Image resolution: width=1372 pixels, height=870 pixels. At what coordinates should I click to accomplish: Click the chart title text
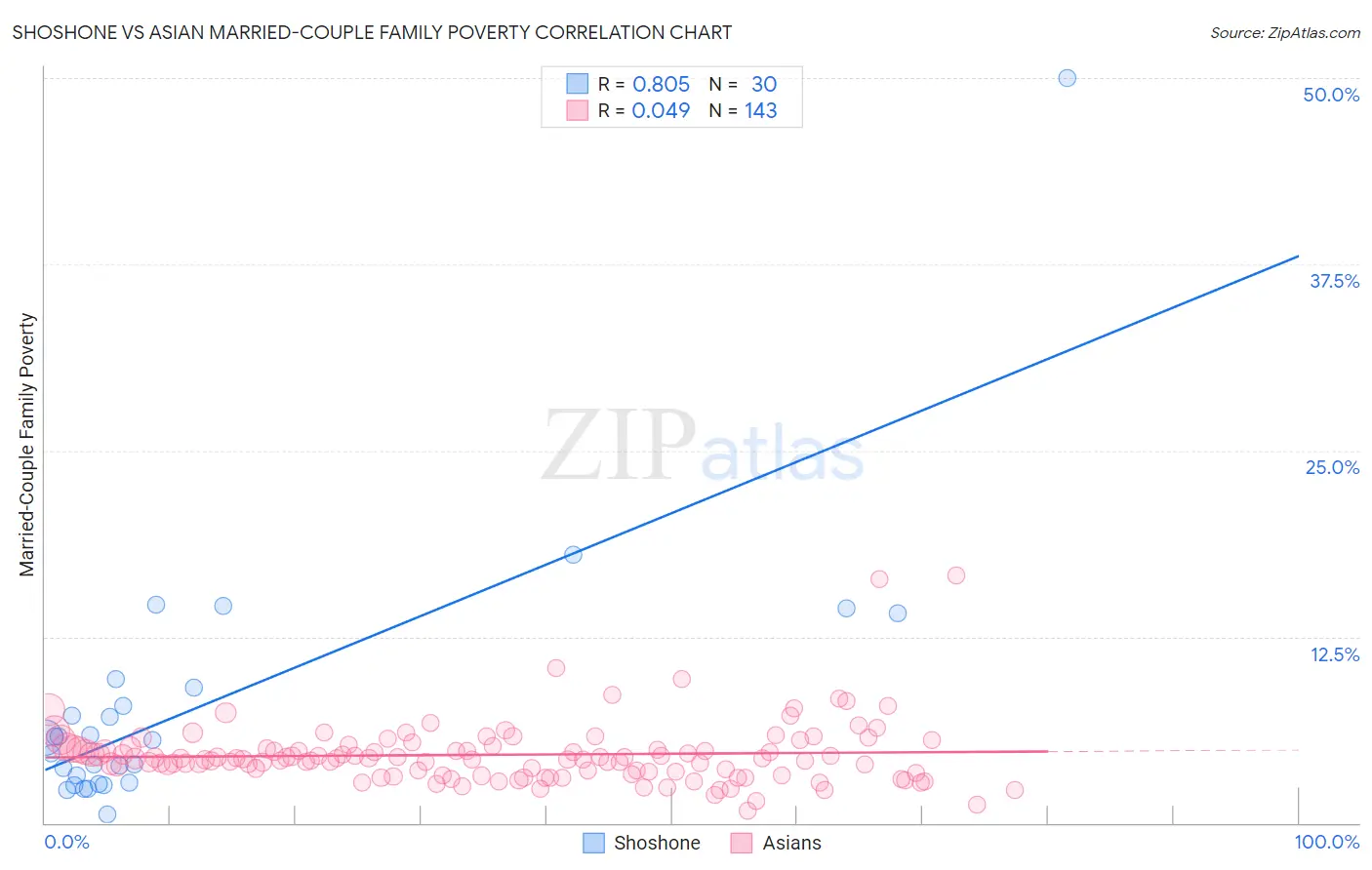click(372, 32)
